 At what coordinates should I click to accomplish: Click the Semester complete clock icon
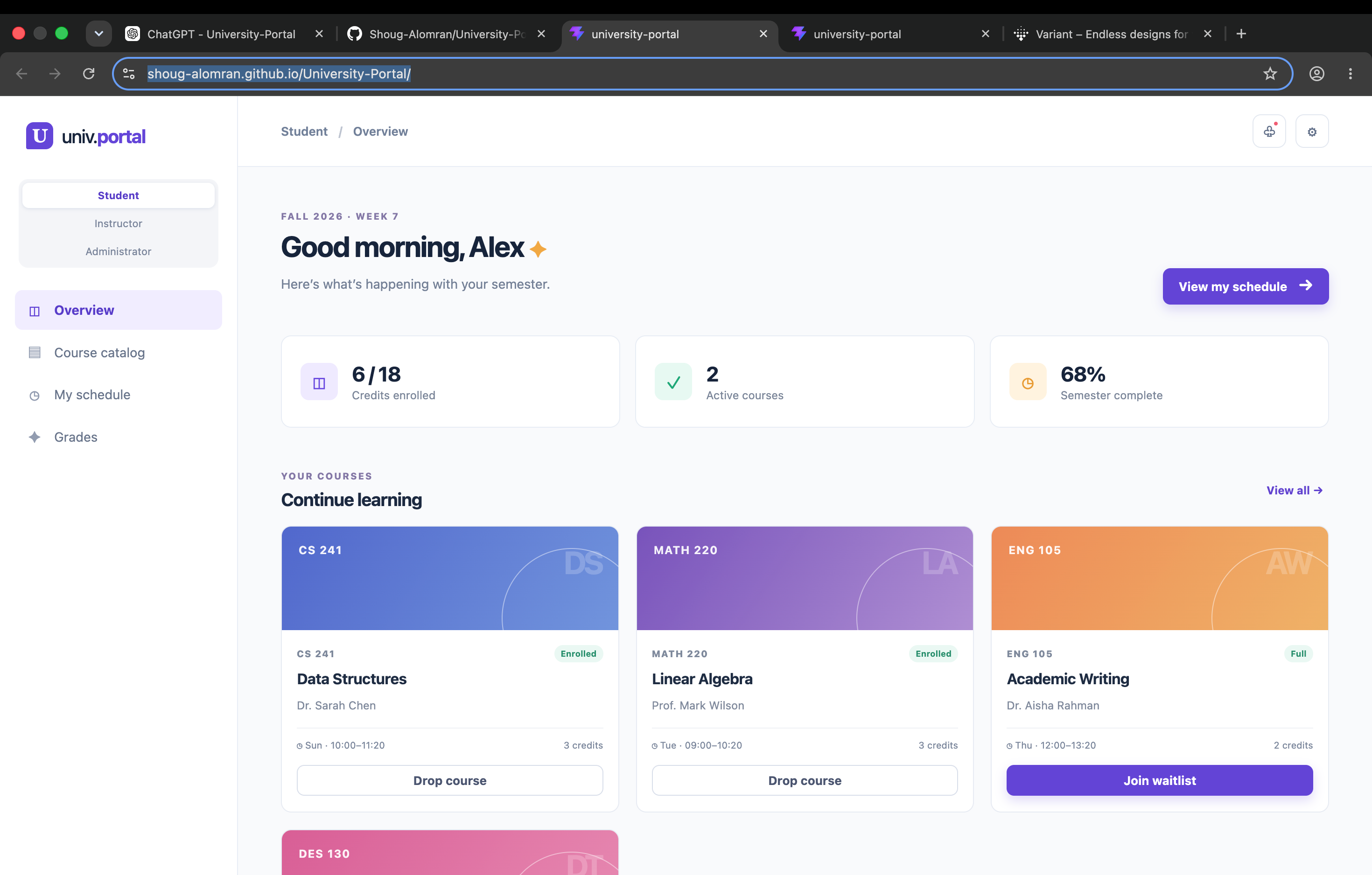pos(1028,382)
